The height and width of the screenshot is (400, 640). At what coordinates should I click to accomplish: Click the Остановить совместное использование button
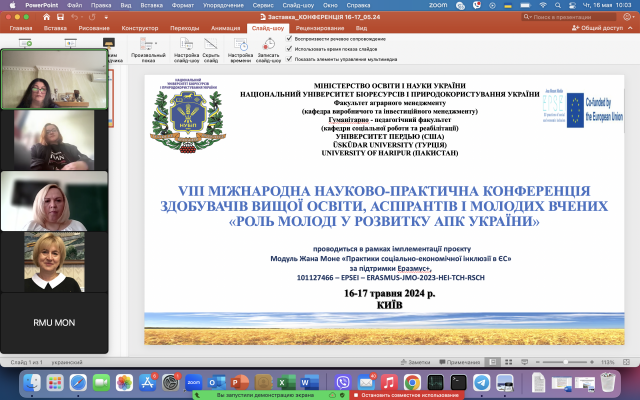pyautogui.click(x=407, y=395)
